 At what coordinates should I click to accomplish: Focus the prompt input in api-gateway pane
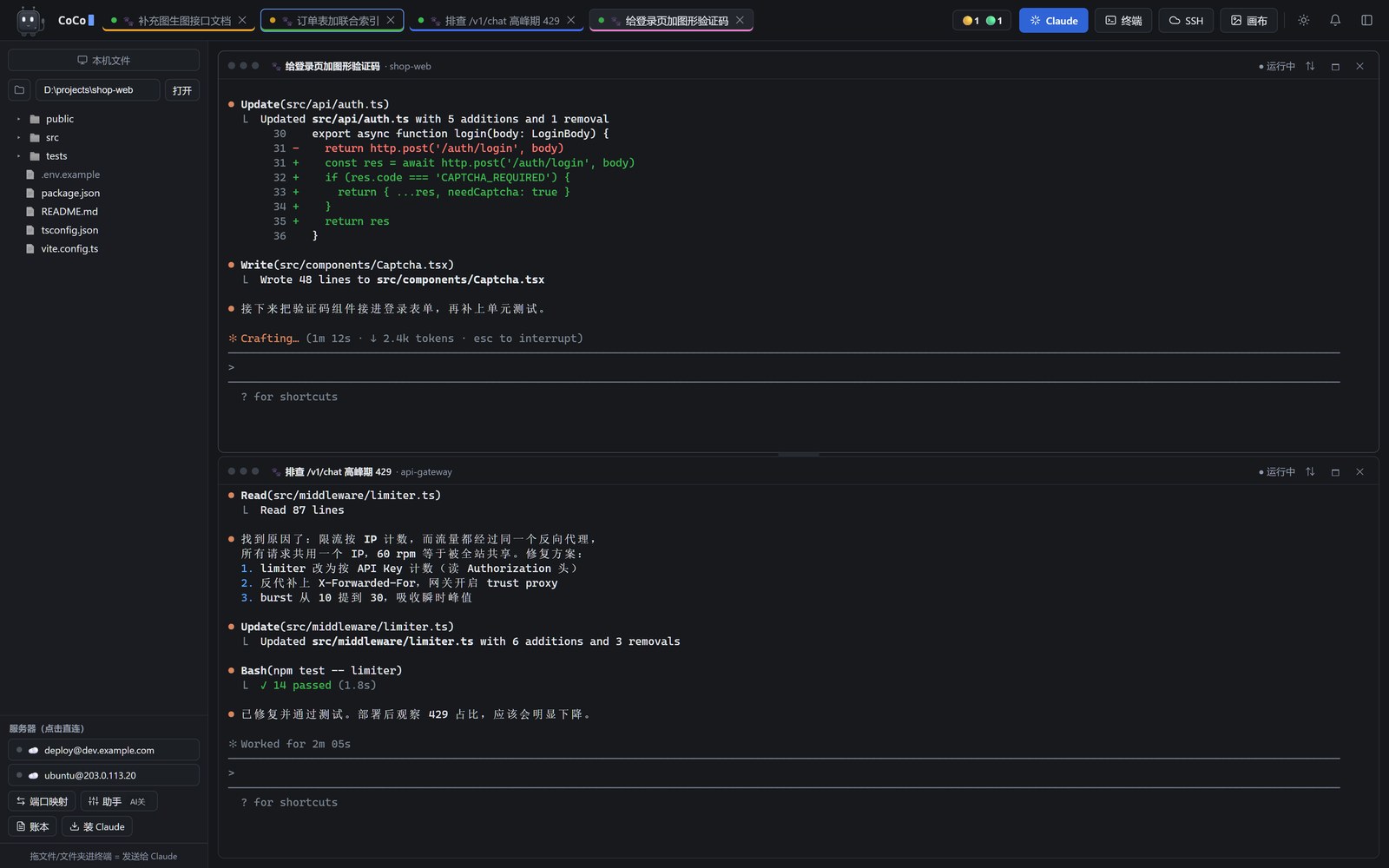(x=784, y=773)
